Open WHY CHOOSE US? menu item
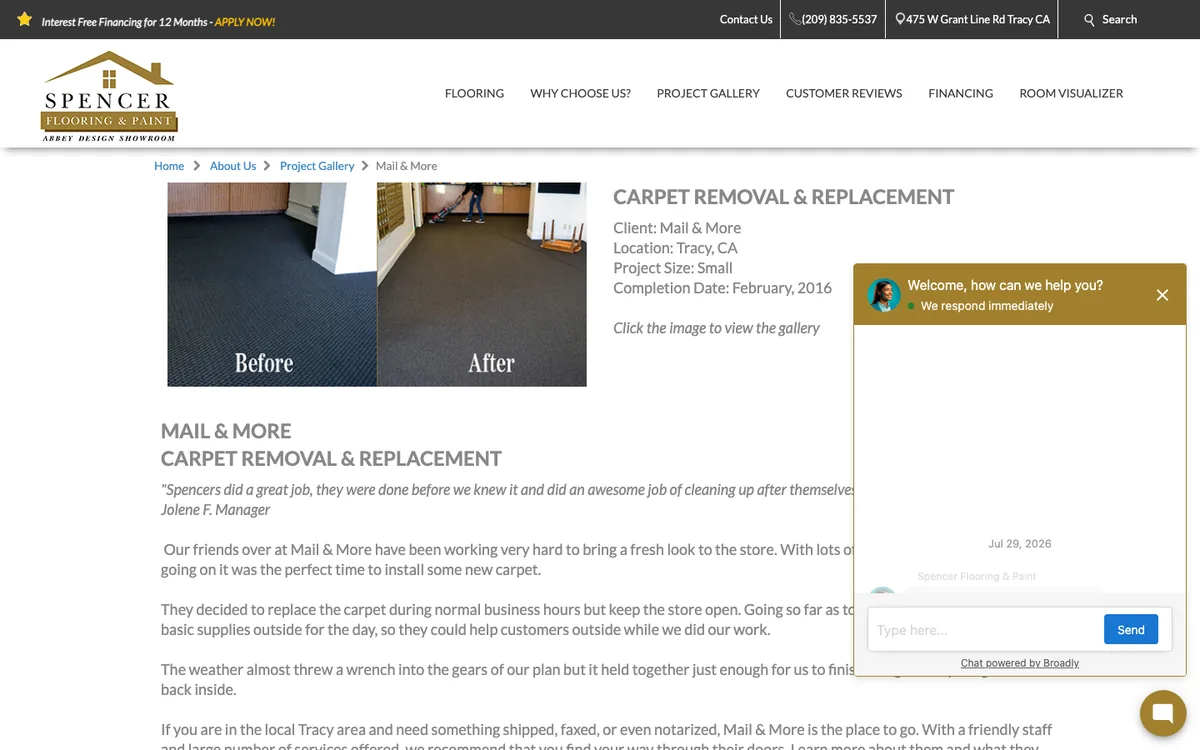This screenshot has height=750, width=1200. [580, 93]
